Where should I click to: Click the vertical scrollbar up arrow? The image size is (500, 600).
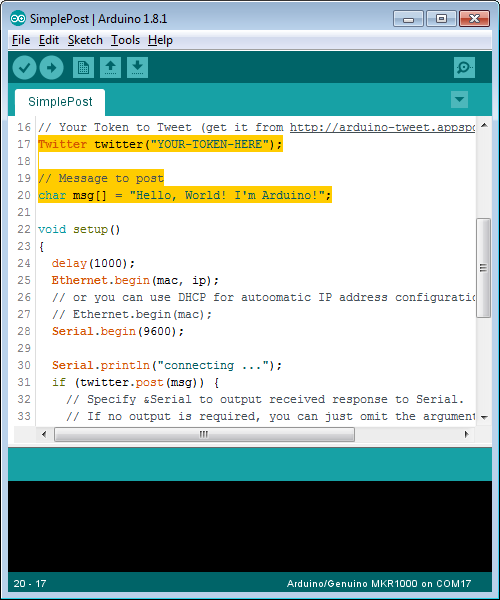click(484, 125)
